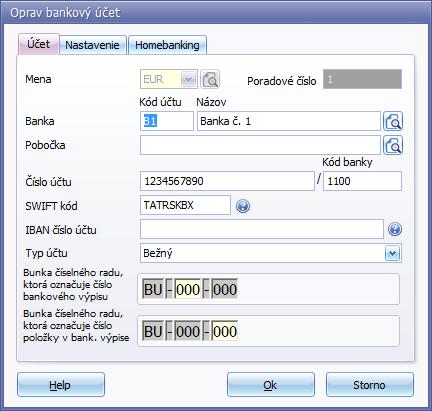Open the Bežný account type combo box
The height and width of the screenshot is (411, 432).
tap(271, 253)
